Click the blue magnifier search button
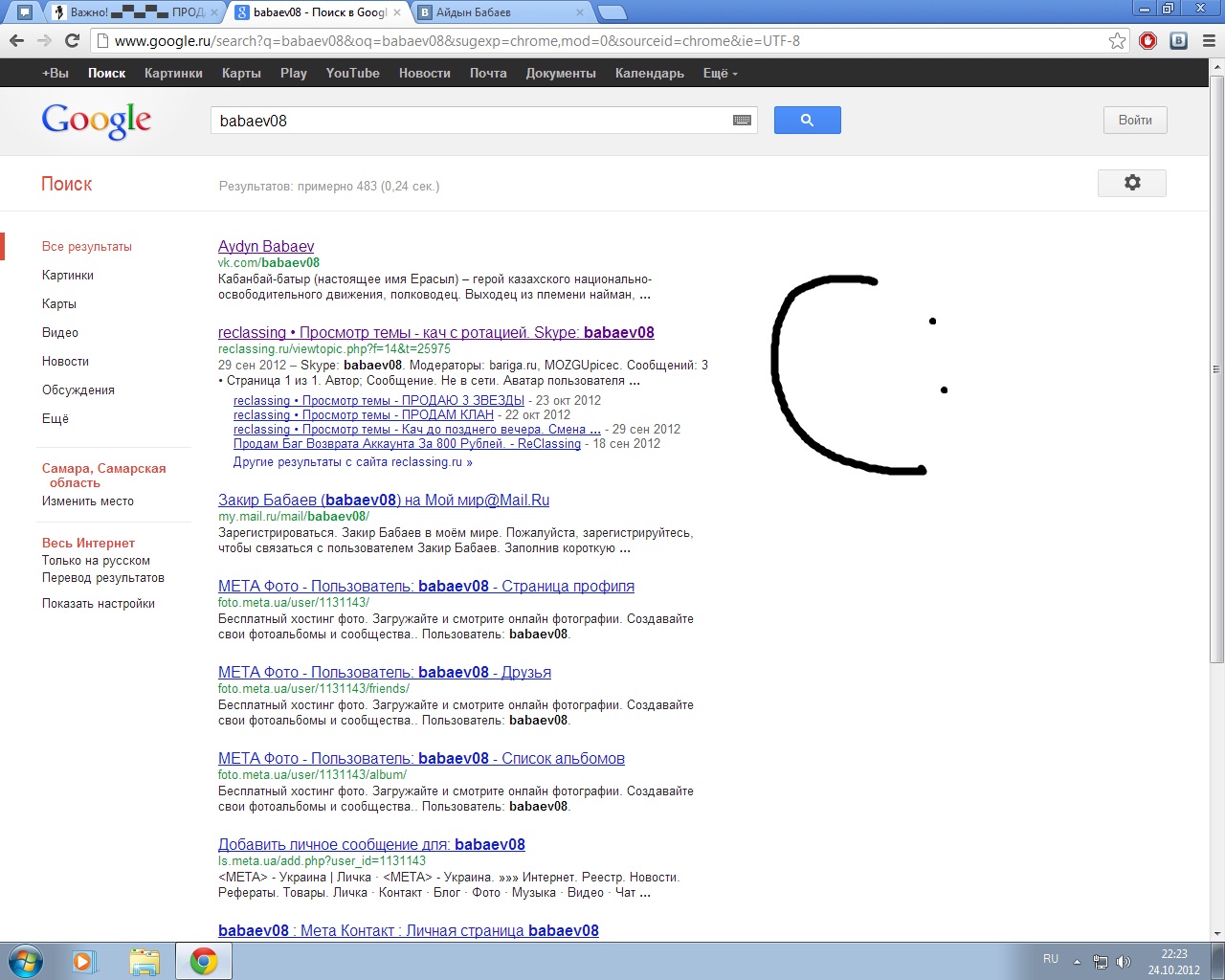This screenshot has width=1225, height=980. click(807, 121)
